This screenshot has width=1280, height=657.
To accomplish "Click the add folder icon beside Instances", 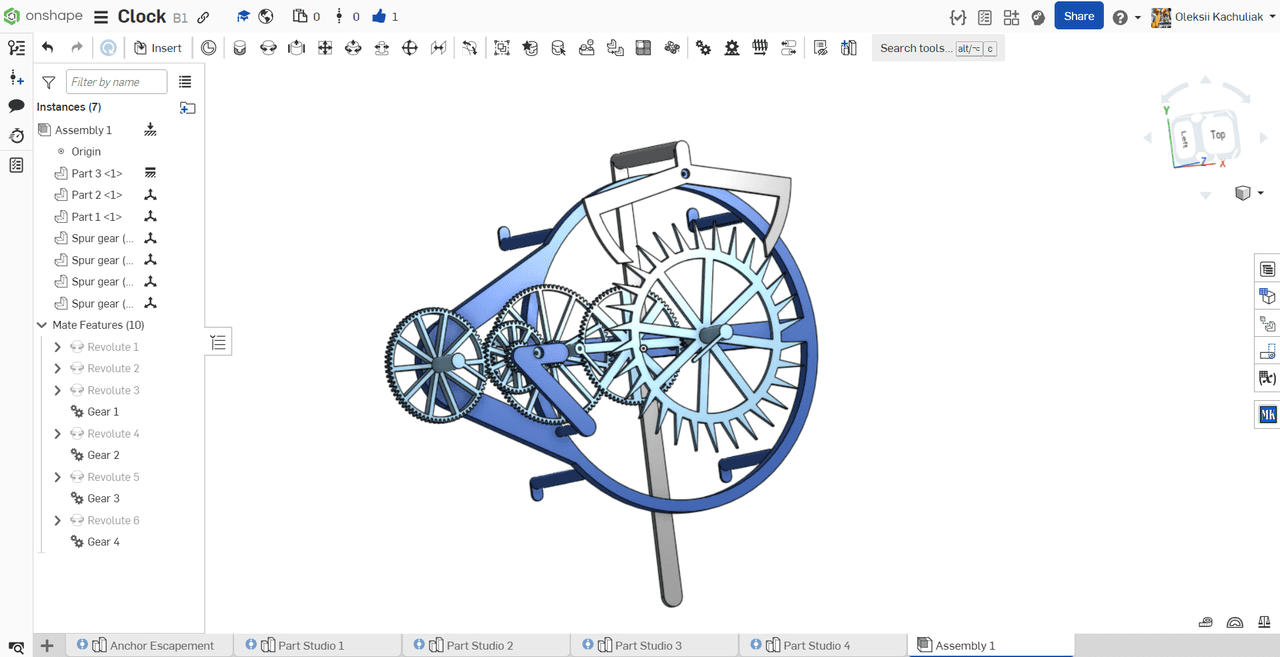I will 187,108.
